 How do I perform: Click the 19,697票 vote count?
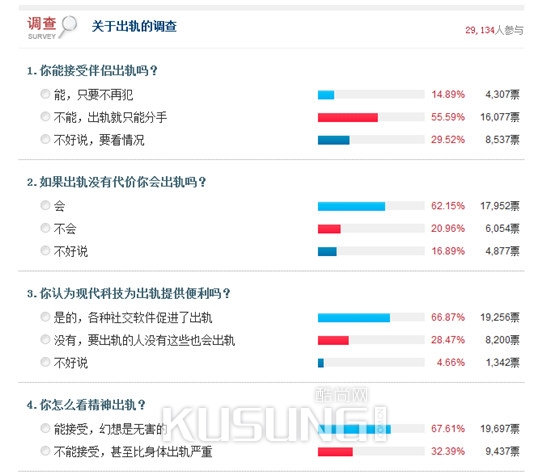pos(500,428)
